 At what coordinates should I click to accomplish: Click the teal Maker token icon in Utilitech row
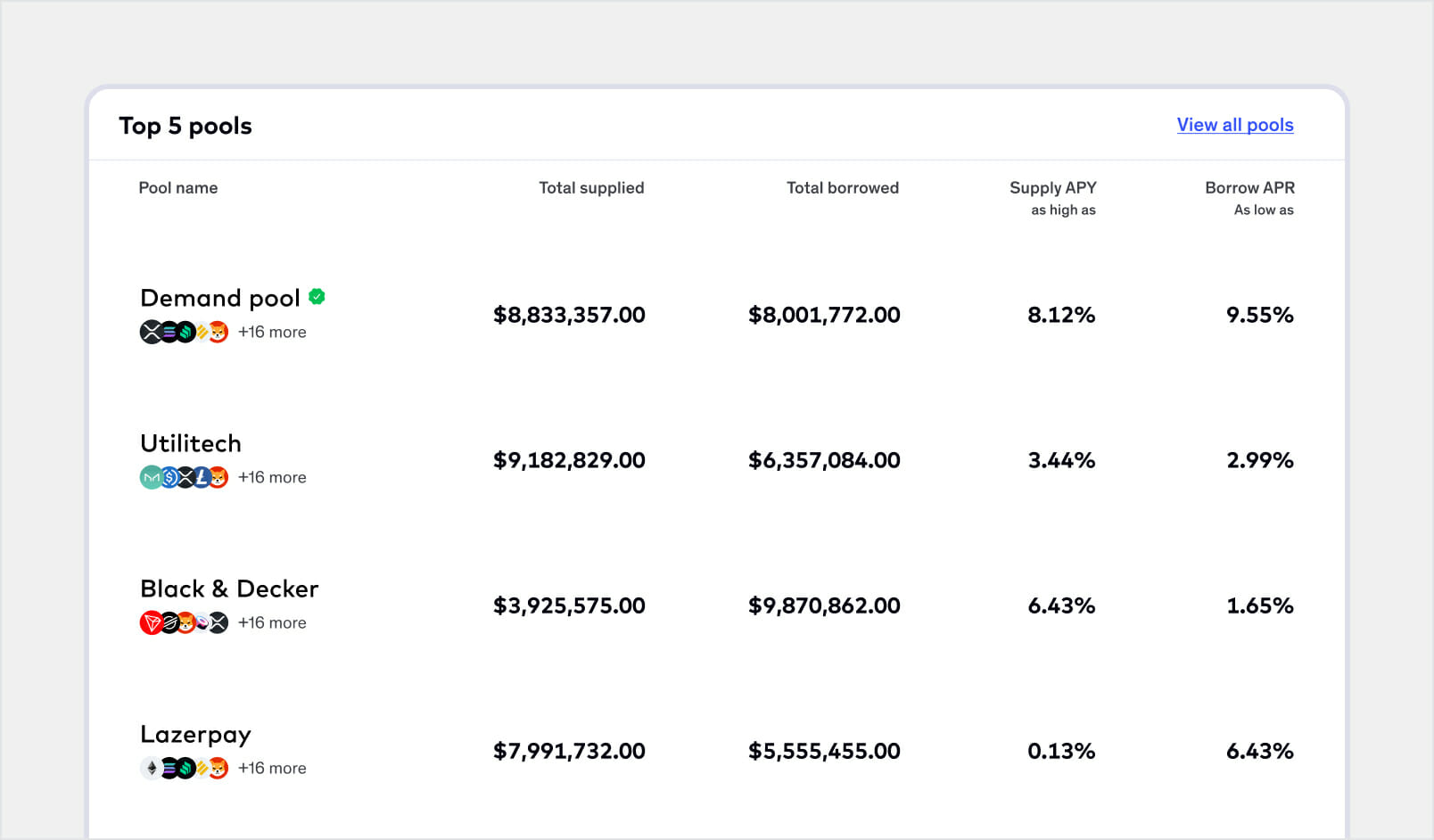(x=152, y=478)
